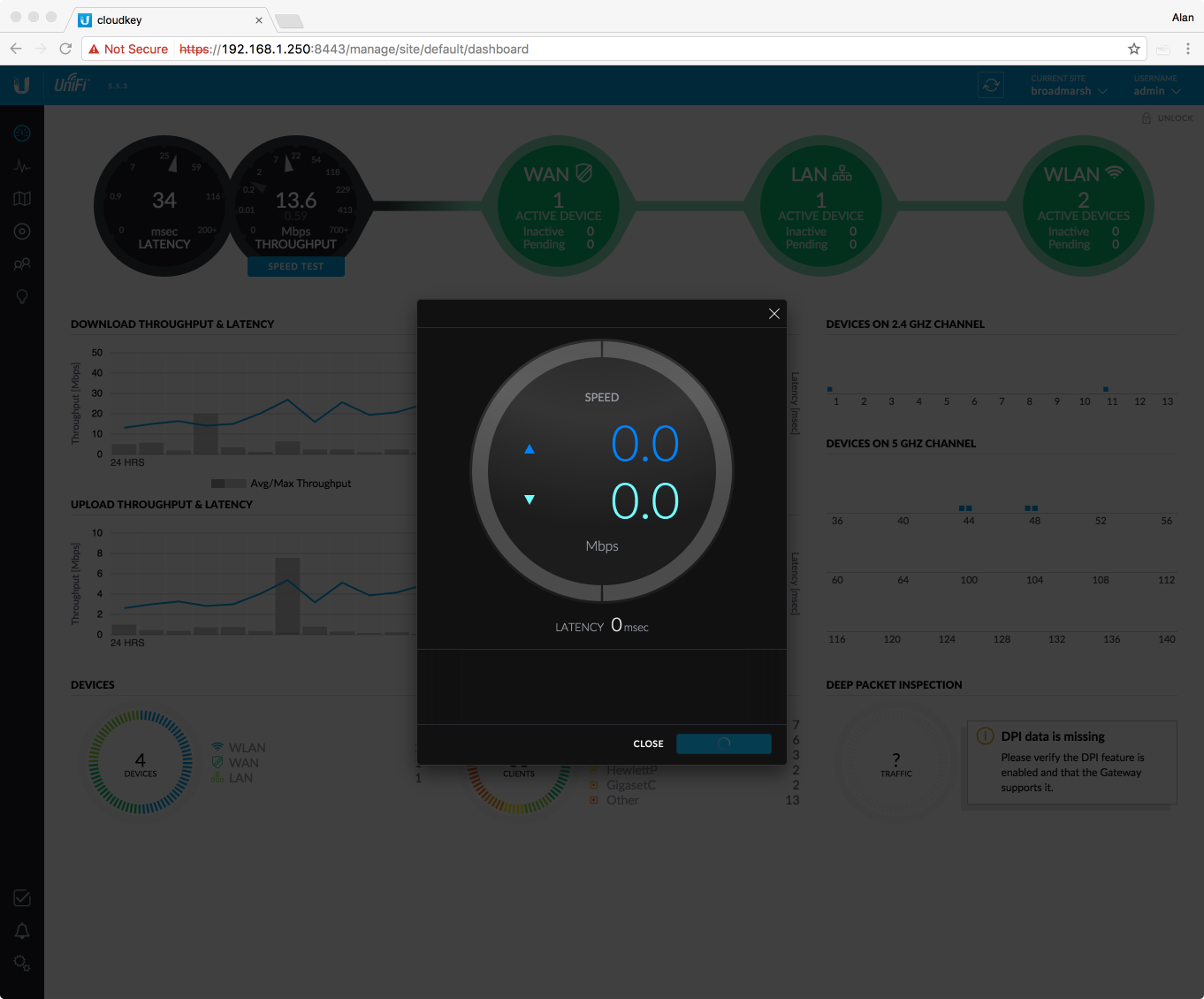Screen dimensions: 1204x999
Task: Click the refresh icon in top bar
Action: pyautogui.click(x=991, y=86)
